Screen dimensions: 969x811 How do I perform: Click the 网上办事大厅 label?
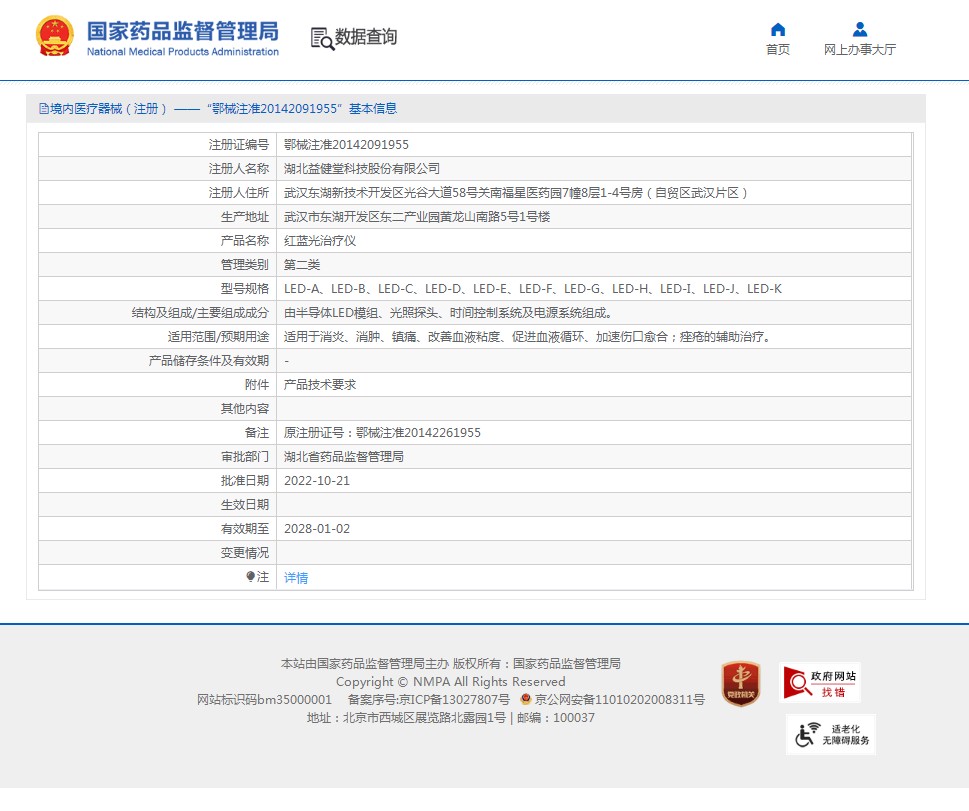click(860, 49)
